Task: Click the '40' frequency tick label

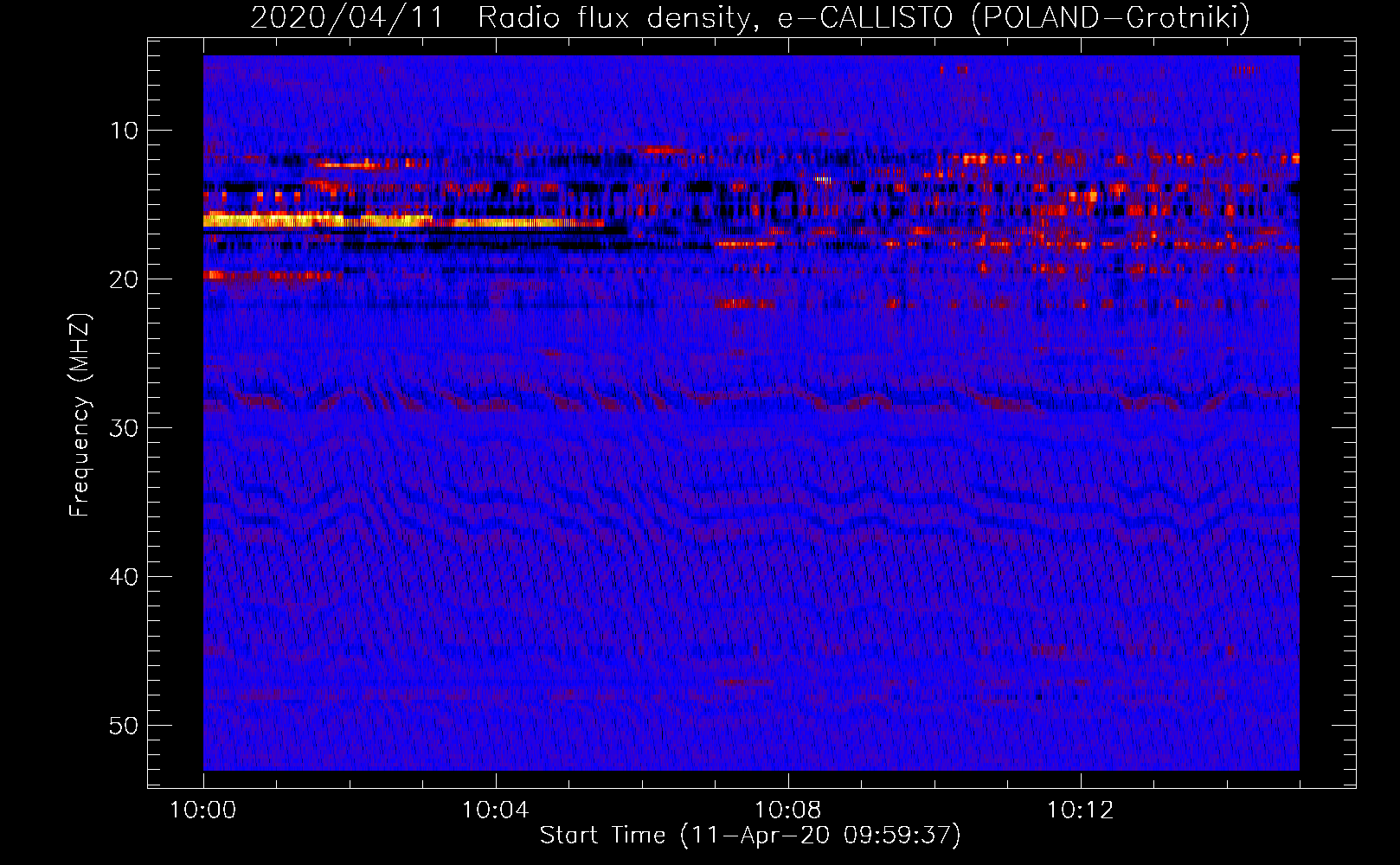Action: coord(125,577)
